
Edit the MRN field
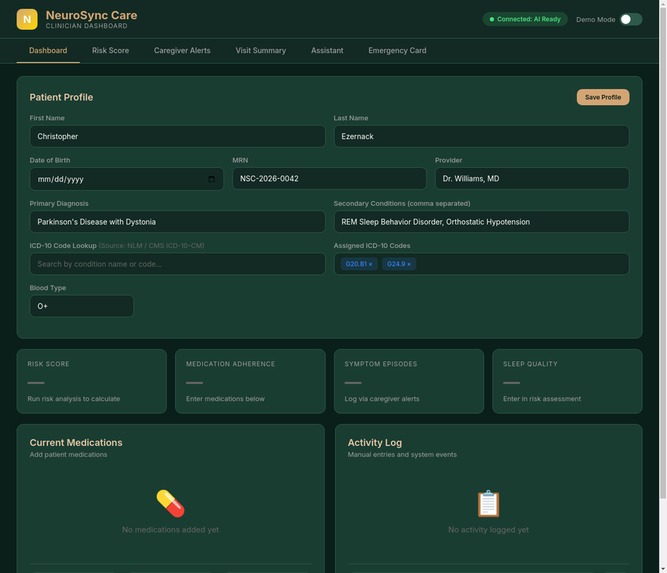[329, 179]
